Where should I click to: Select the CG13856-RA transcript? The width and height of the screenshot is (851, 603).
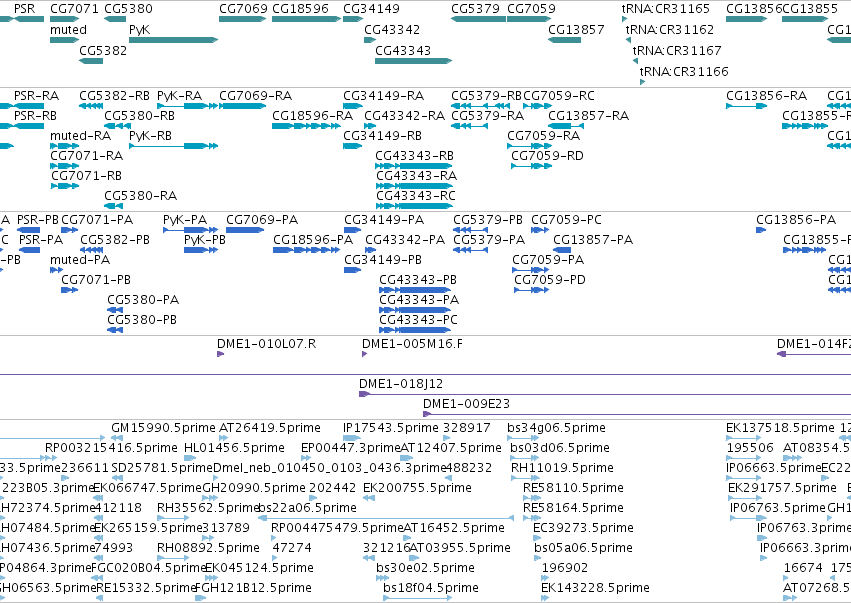click(x=747, y=106)
